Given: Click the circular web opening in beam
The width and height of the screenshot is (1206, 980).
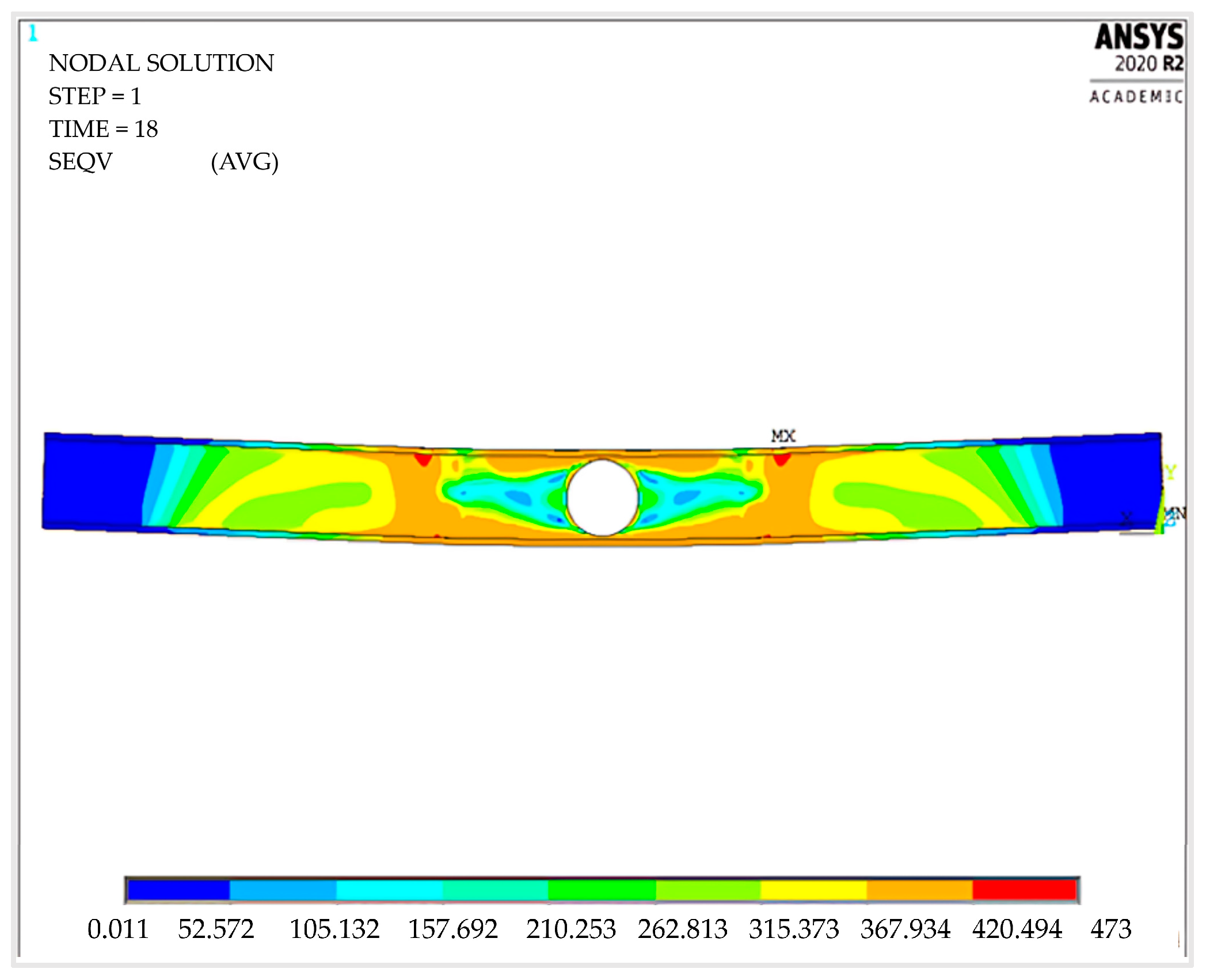Looking at the screenshot, I should coord(602,497).
